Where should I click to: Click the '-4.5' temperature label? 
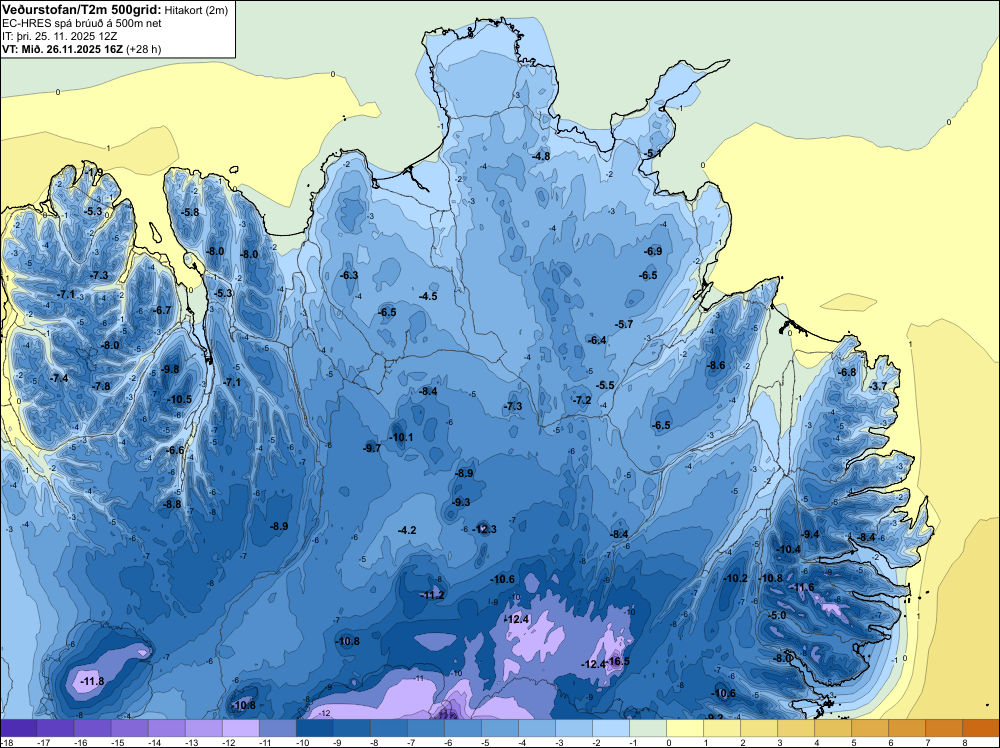coord(428,296)
